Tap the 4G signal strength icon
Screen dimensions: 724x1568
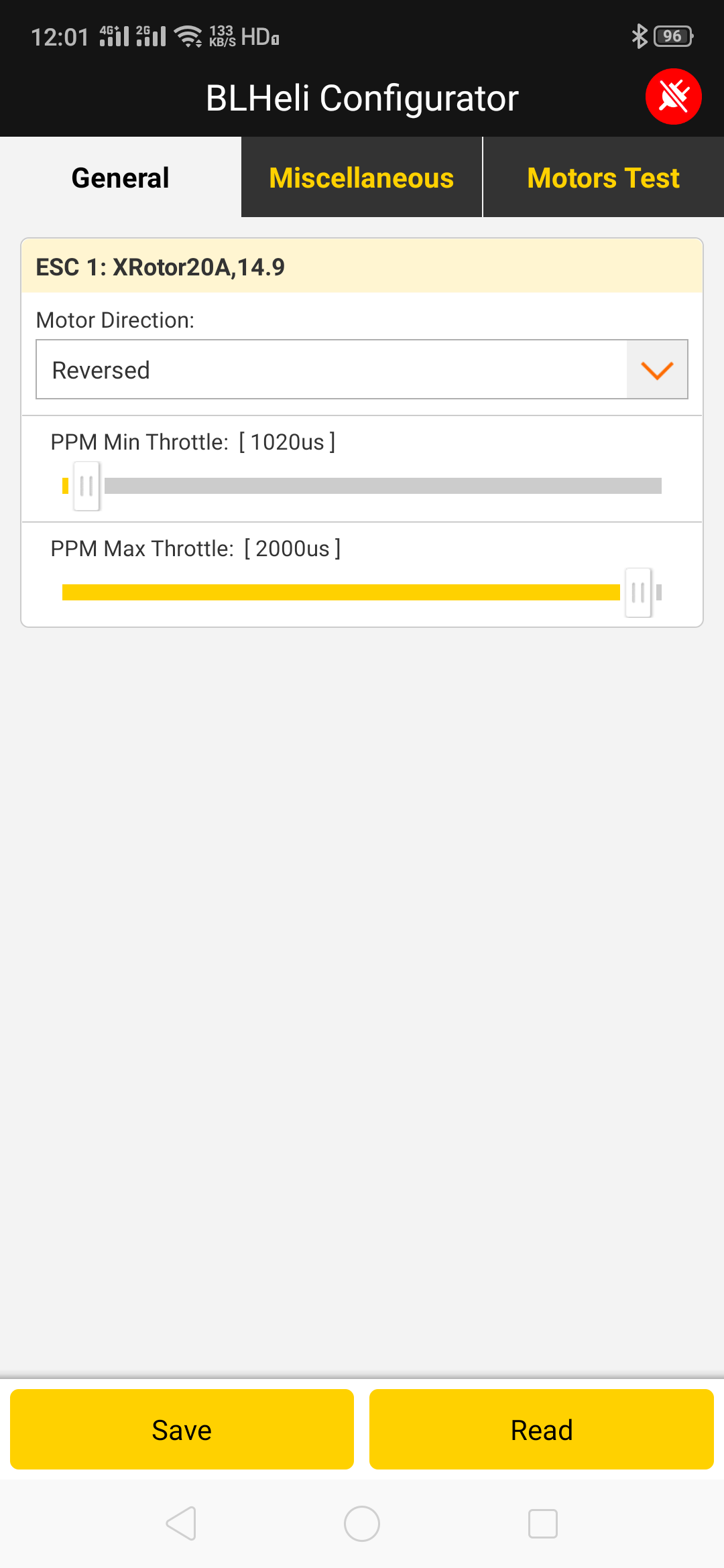pos(114,36)
